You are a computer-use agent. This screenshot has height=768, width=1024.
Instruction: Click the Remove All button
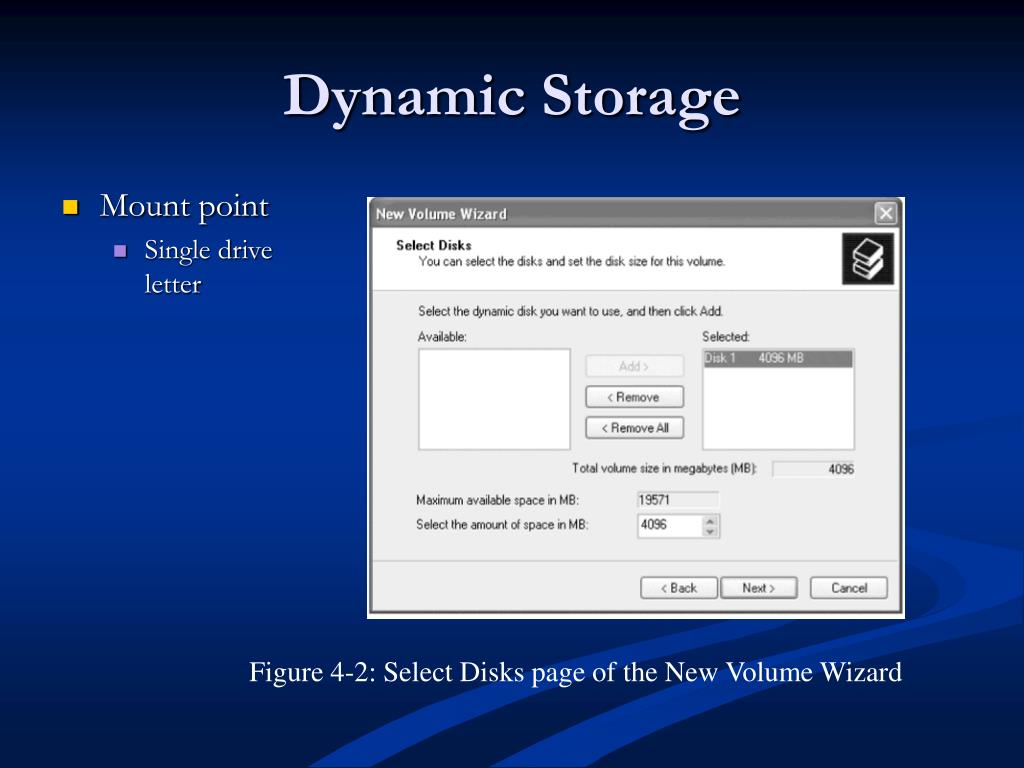pos(634,428)
